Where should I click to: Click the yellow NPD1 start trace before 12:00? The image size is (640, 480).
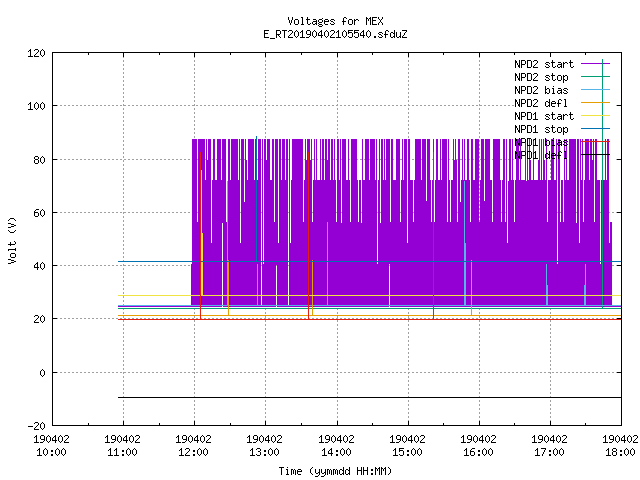155,295
